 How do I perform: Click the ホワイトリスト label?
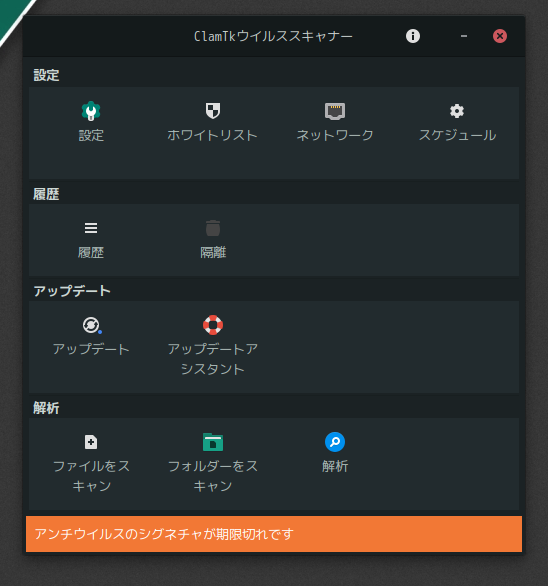pos(212,135)
